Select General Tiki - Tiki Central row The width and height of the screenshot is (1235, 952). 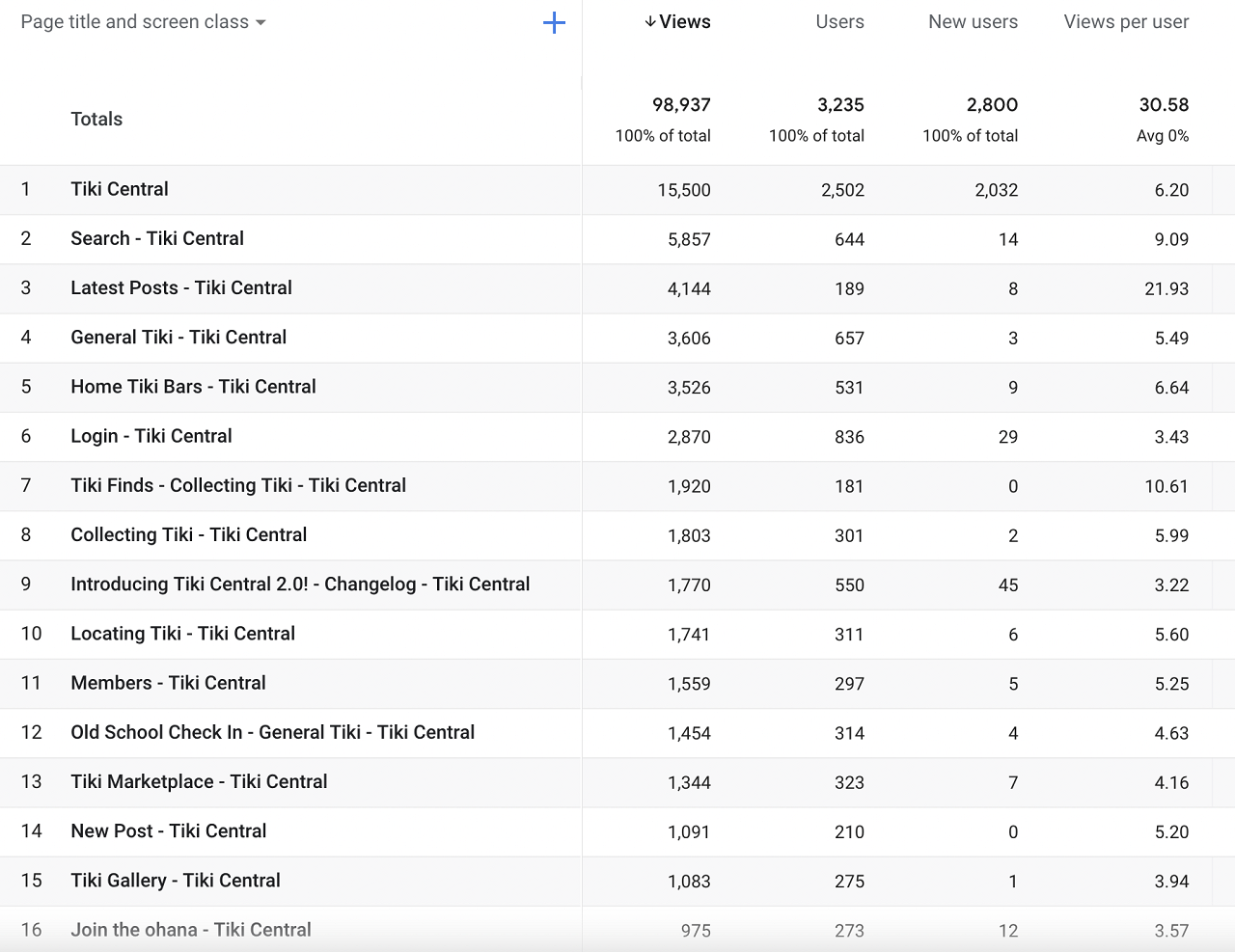click(x=178, y=338)
